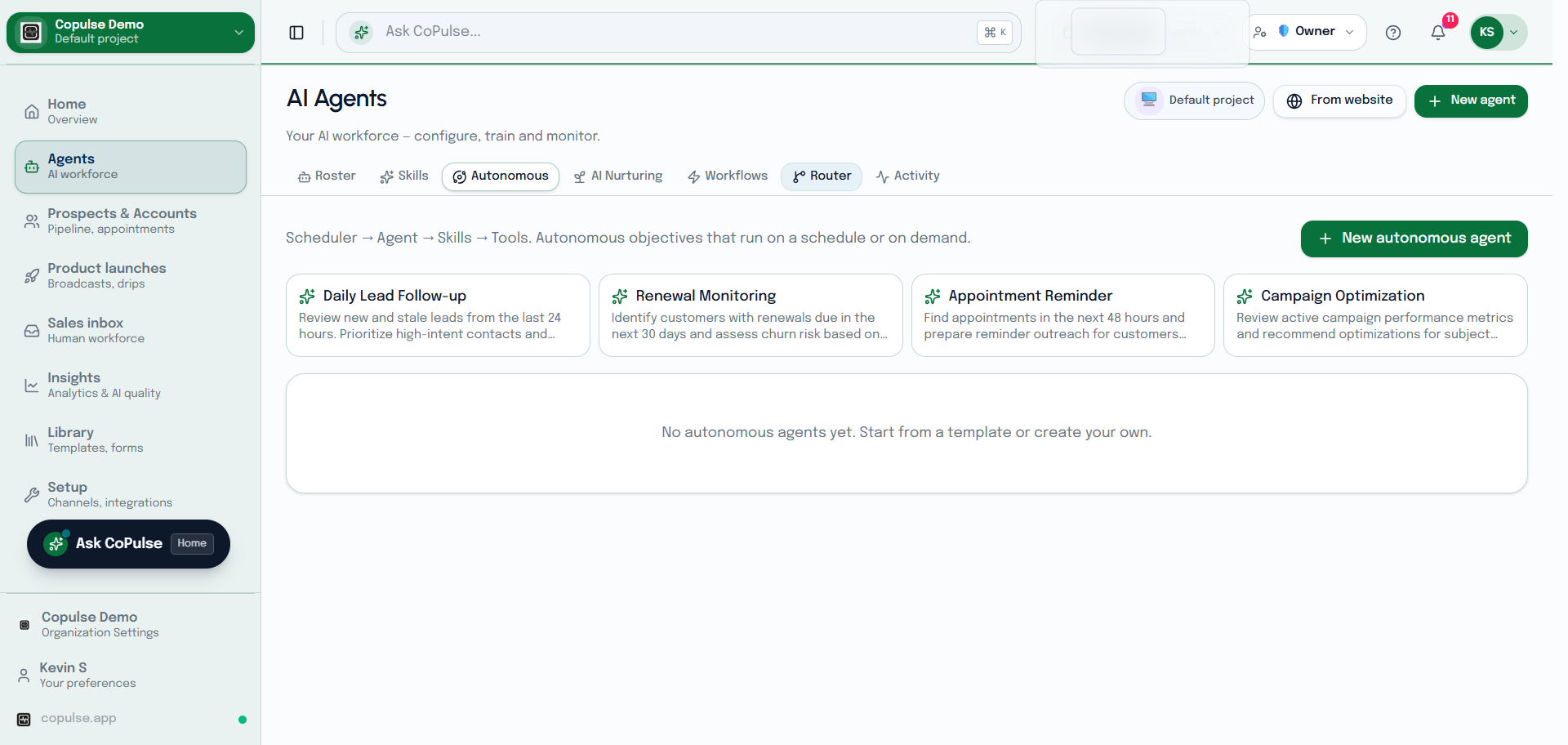
Task: Click the CoPulse sparkle icon in search bar
Action: pyautogui.click(x=361, y=33)
